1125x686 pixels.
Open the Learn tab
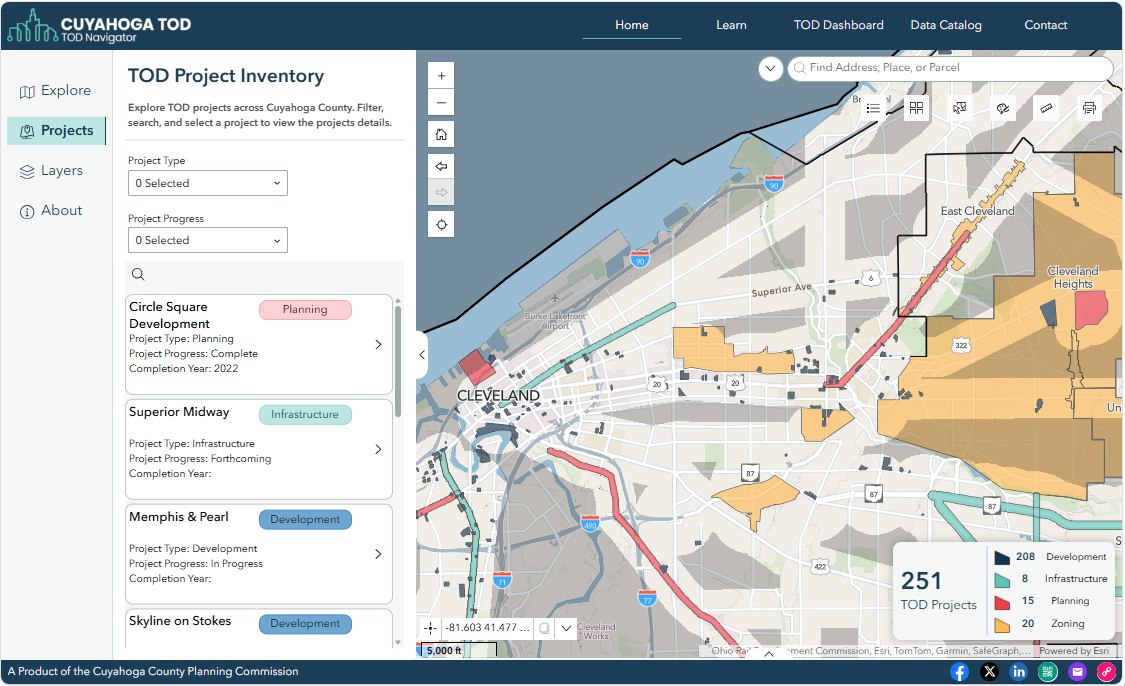click(731, 25)
